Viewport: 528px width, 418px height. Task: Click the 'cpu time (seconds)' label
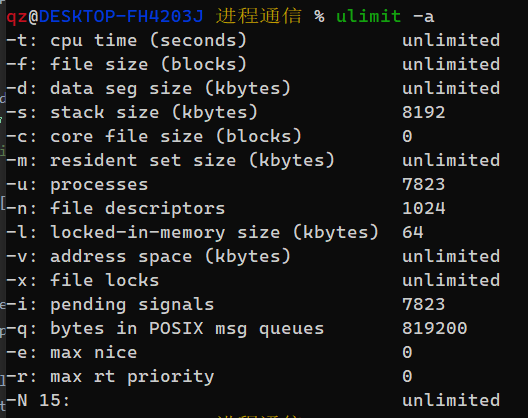pyautogui.click(x=148, y=41)
